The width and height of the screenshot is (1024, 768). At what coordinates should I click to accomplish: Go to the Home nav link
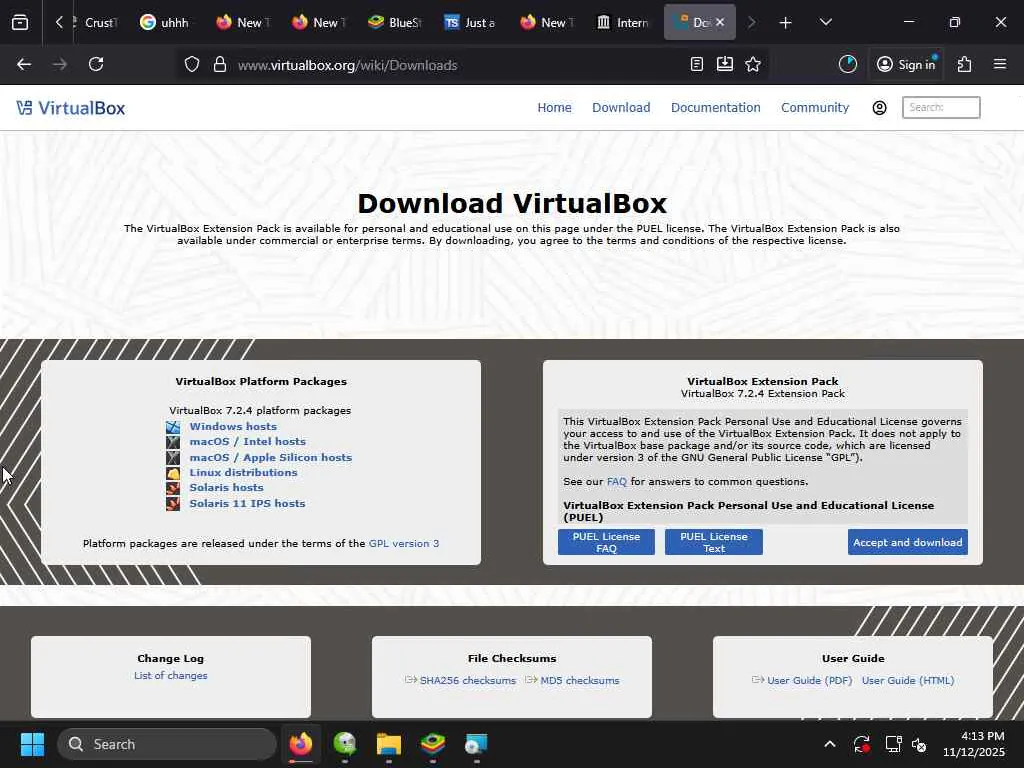(554, 108)
